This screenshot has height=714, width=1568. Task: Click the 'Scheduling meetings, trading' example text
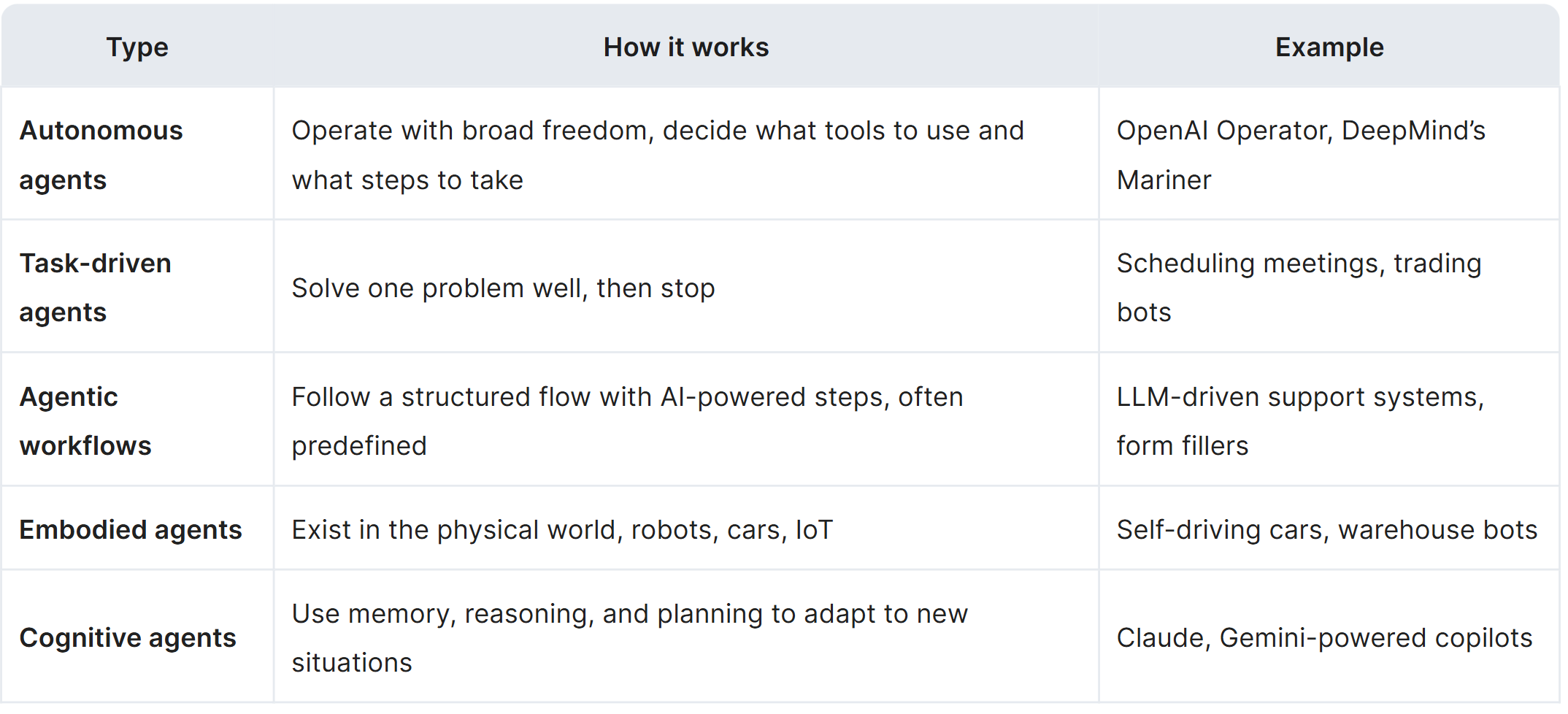coord(1299,264)
